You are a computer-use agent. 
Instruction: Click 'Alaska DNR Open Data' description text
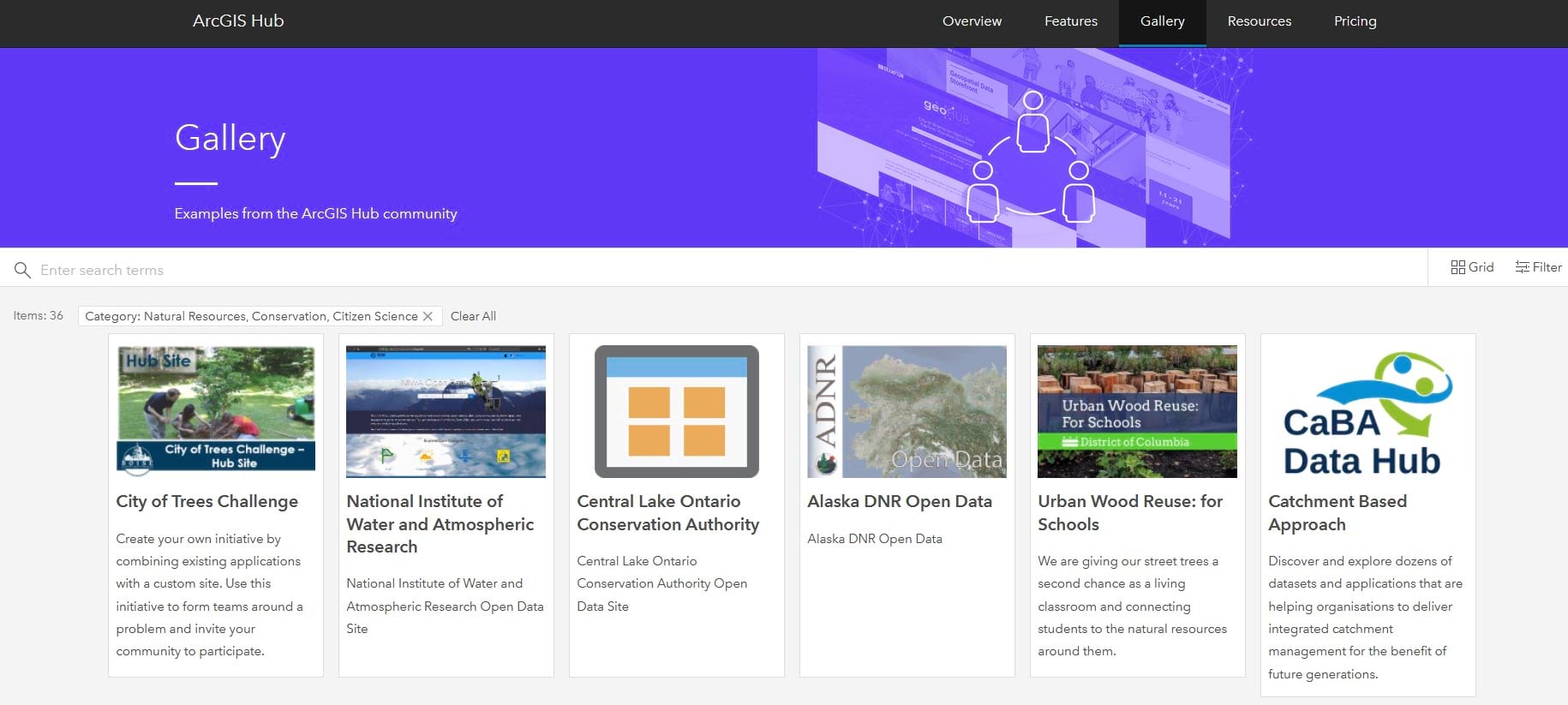tap(875, 539)
